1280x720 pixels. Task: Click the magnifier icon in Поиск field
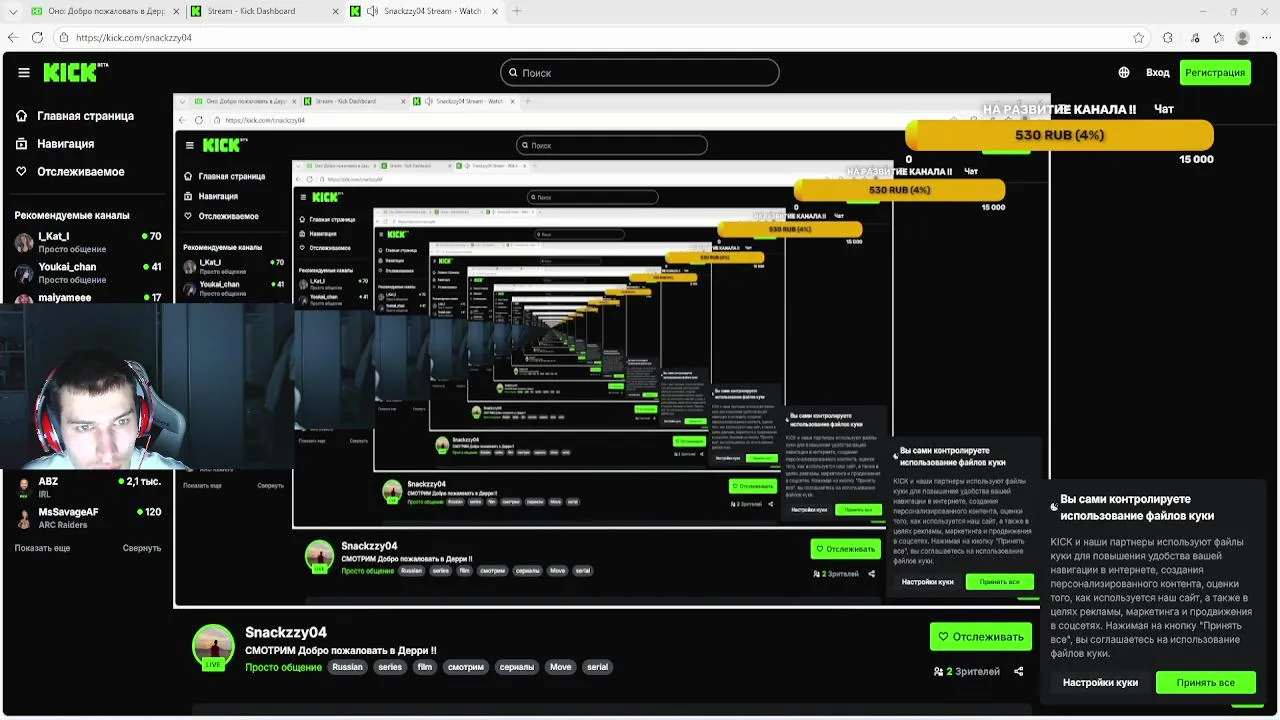tap(513, 73)
